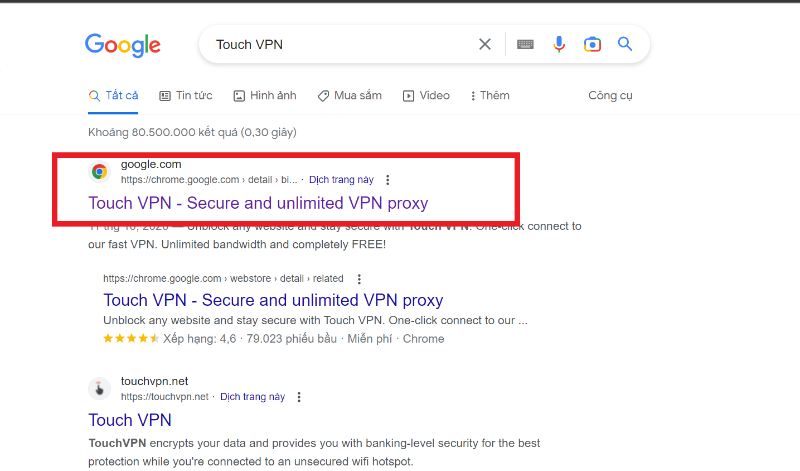Open Công cụ search tools
This screenshot has width=800, height=471.
click(610, 96)
